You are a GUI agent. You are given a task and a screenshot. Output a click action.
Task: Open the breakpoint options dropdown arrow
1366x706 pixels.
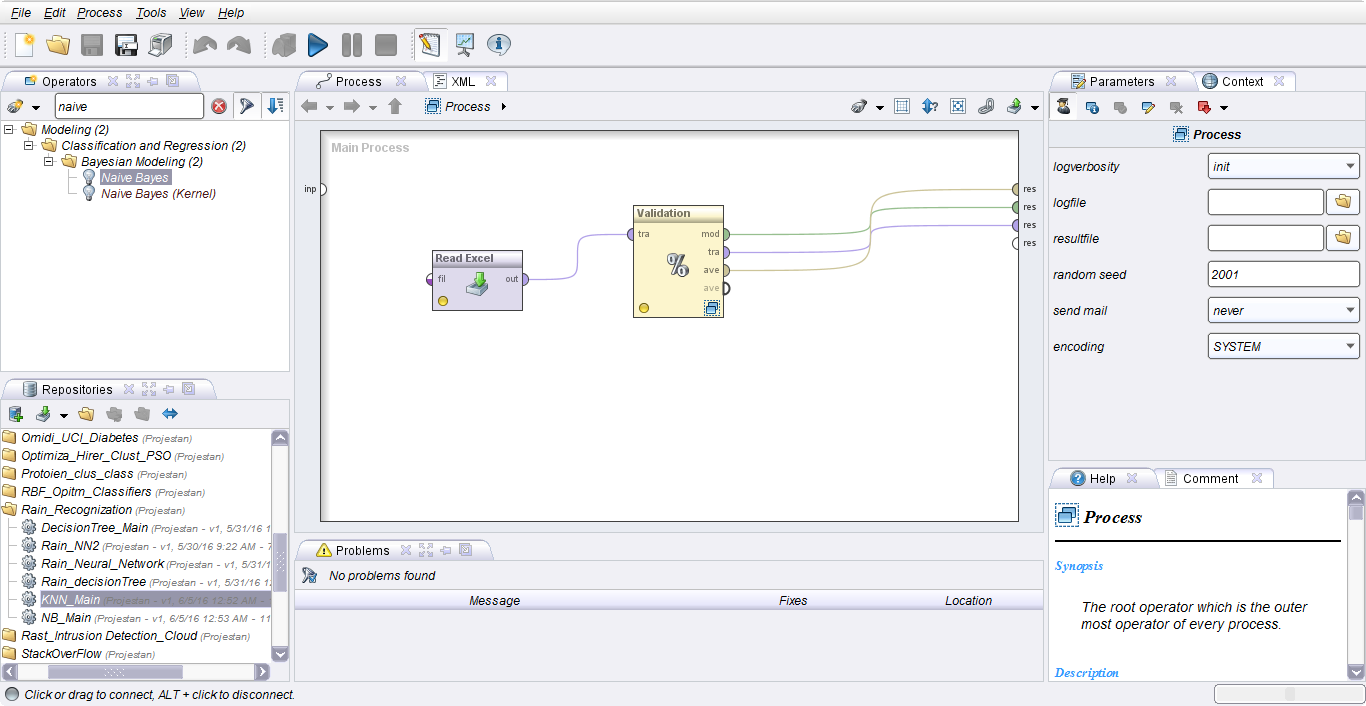[1224, 108]
